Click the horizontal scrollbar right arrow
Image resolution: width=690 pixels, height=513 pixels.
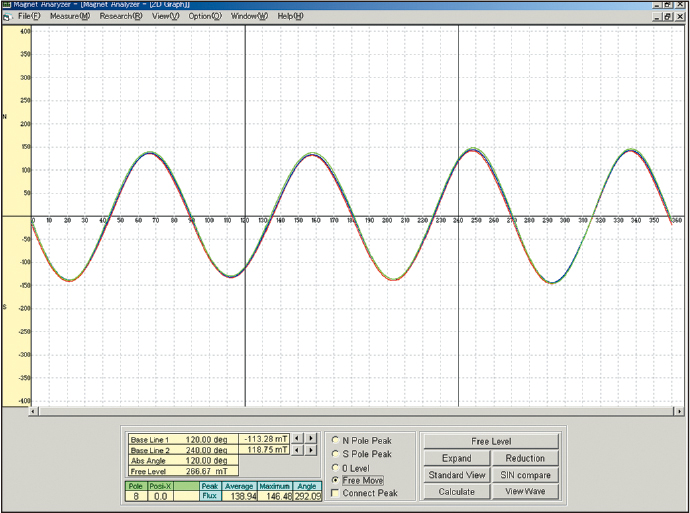point(679,411)
